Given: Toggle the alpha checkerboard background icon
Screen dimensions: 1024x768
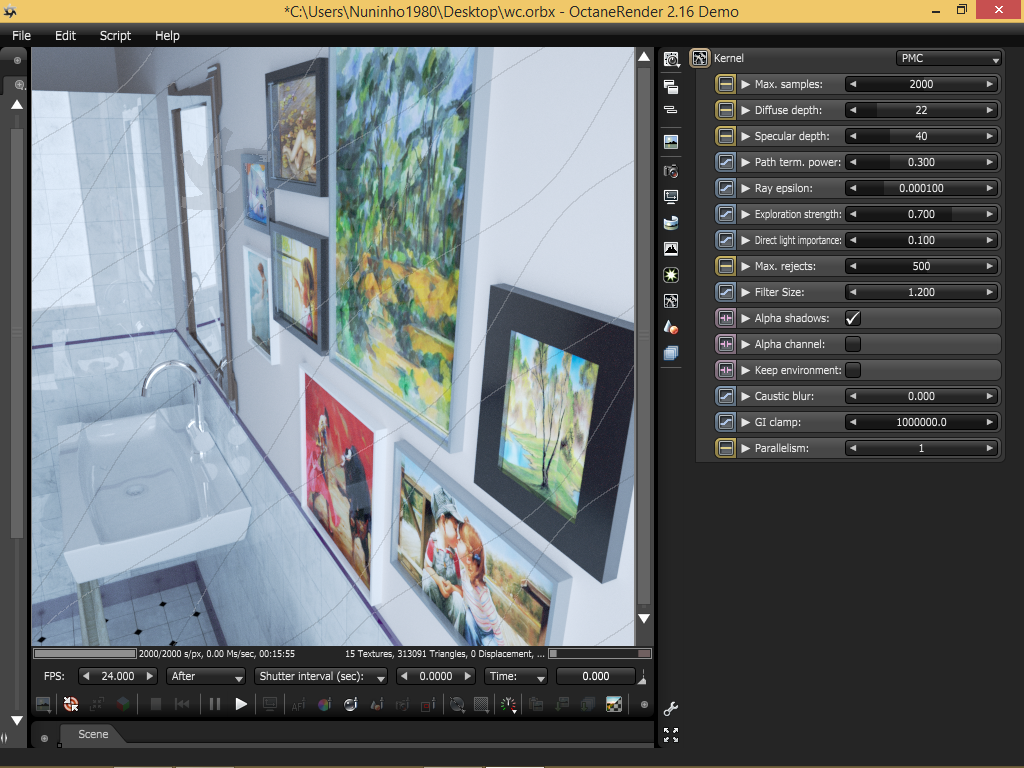Looking at the screenshot, I should (614, 704).
